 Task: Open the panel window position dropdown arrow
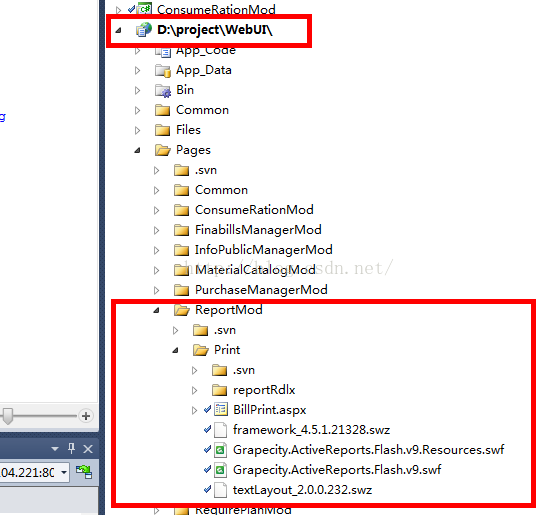pyautogui.click(x=55, y=449)
